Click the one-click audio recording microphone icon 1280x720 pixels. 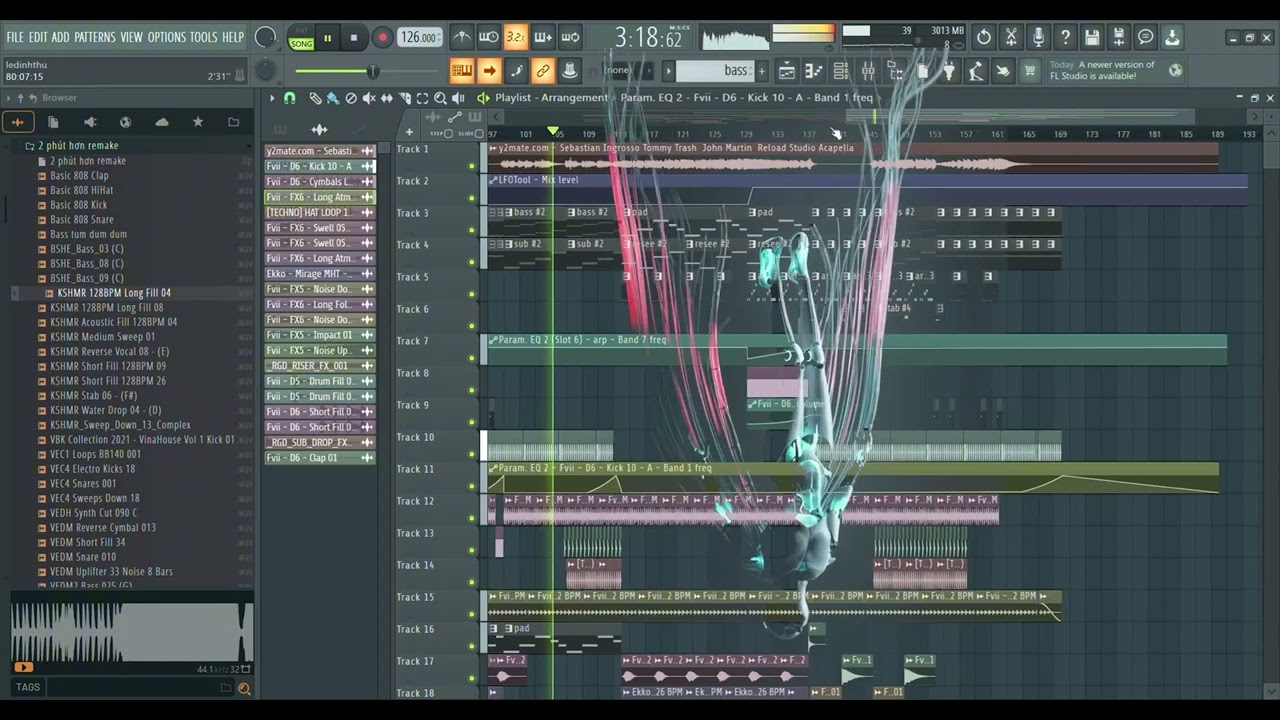tap(1038, 38)
